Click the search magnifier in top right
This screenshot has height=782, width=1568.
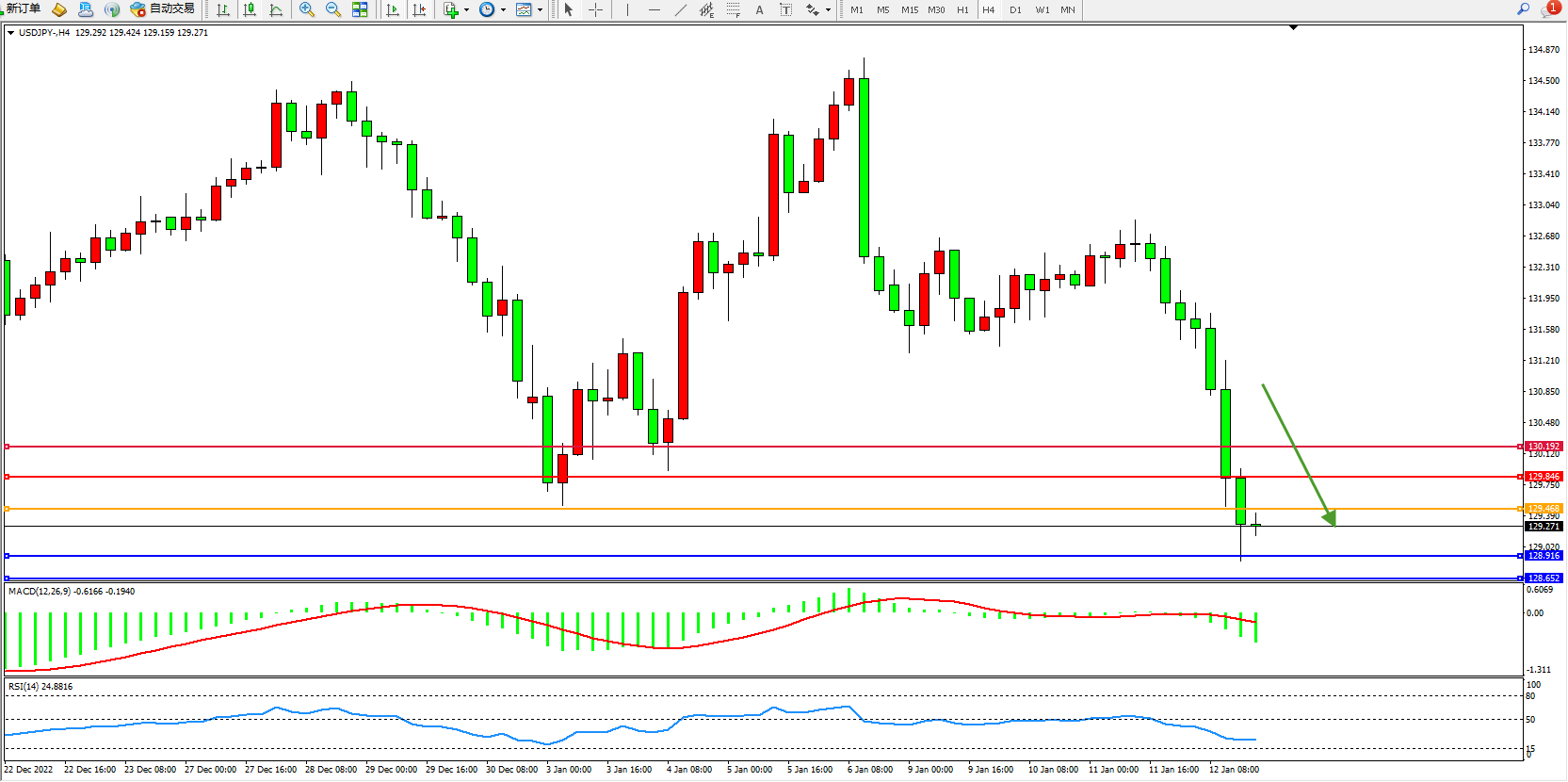tap(1523, 8)
